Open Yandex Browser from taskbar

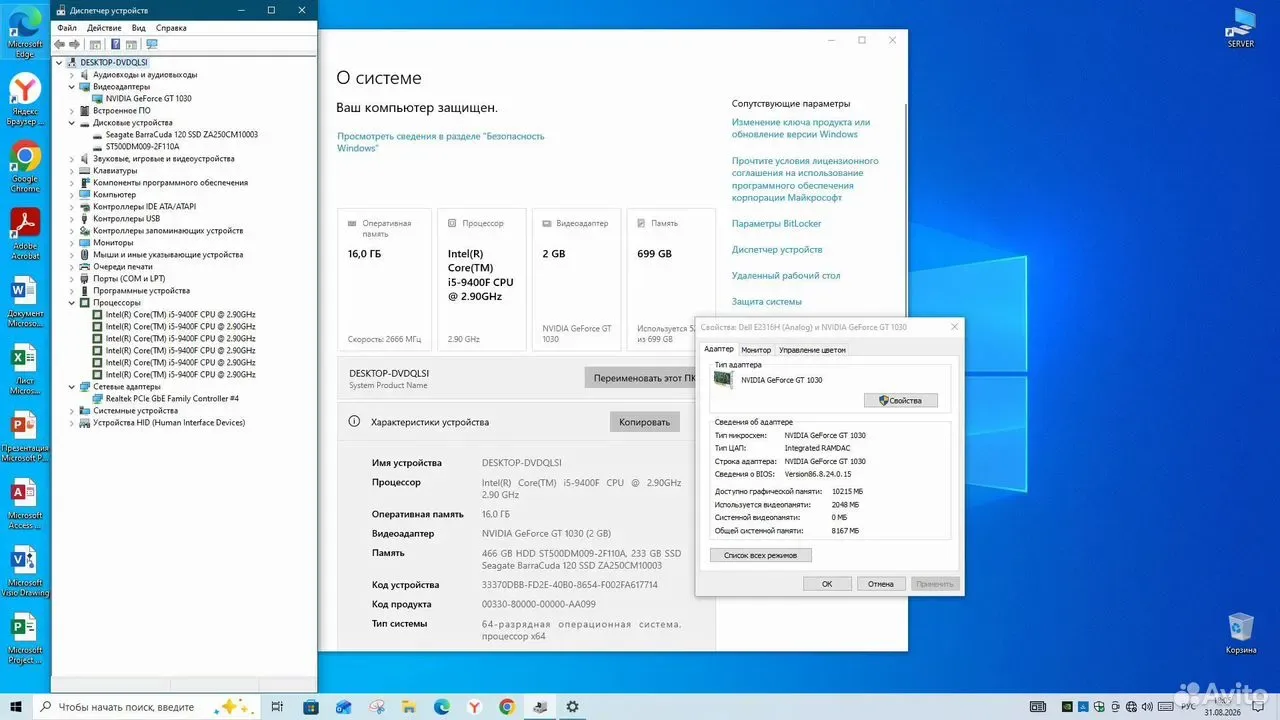click(x=474, y=706)
